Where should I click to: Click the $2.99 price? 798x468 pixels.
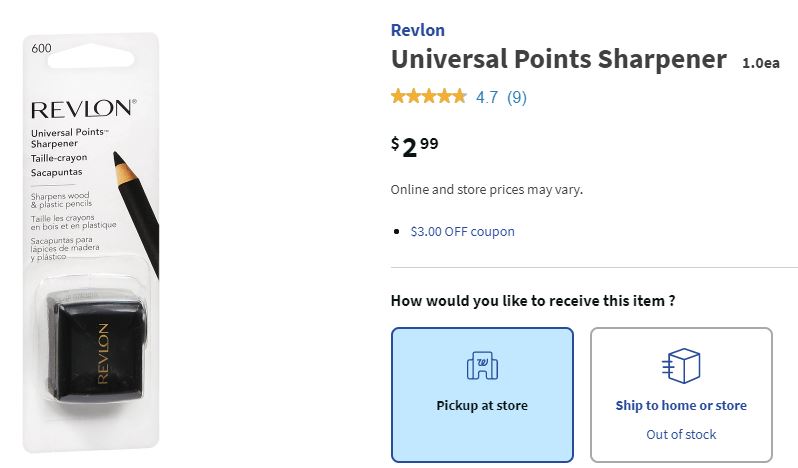tap(414, 147)
